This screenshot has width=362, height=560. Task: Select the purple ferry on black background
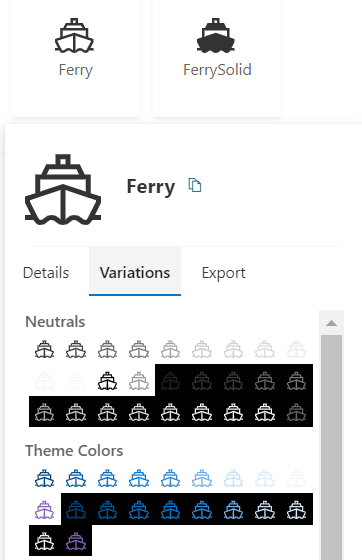[76, 541]
